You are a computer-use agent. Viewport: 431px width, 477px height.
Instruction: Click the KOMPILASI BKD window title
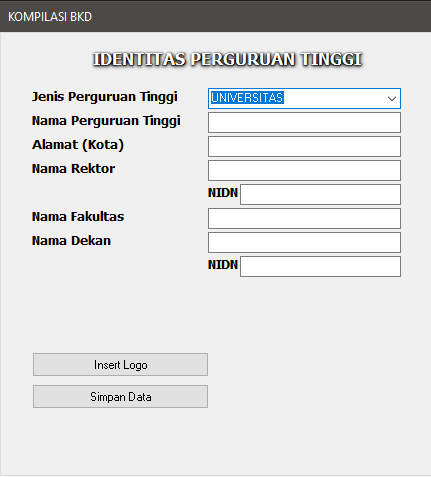click(50, 17)
